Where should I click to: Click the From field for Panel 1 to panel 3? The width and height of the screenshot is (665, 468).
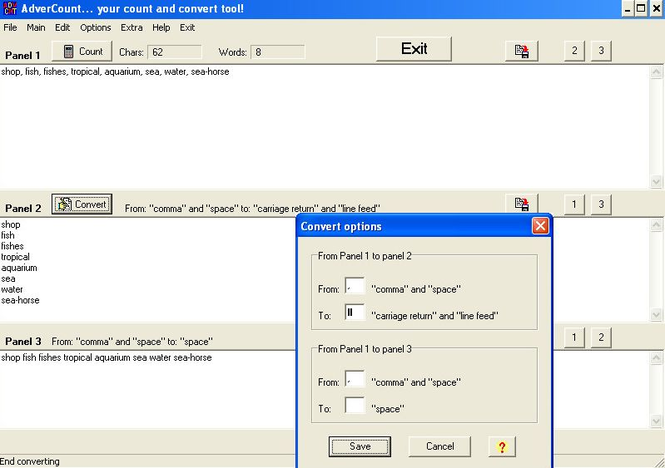pyautogui.click(x=355, y=379)
